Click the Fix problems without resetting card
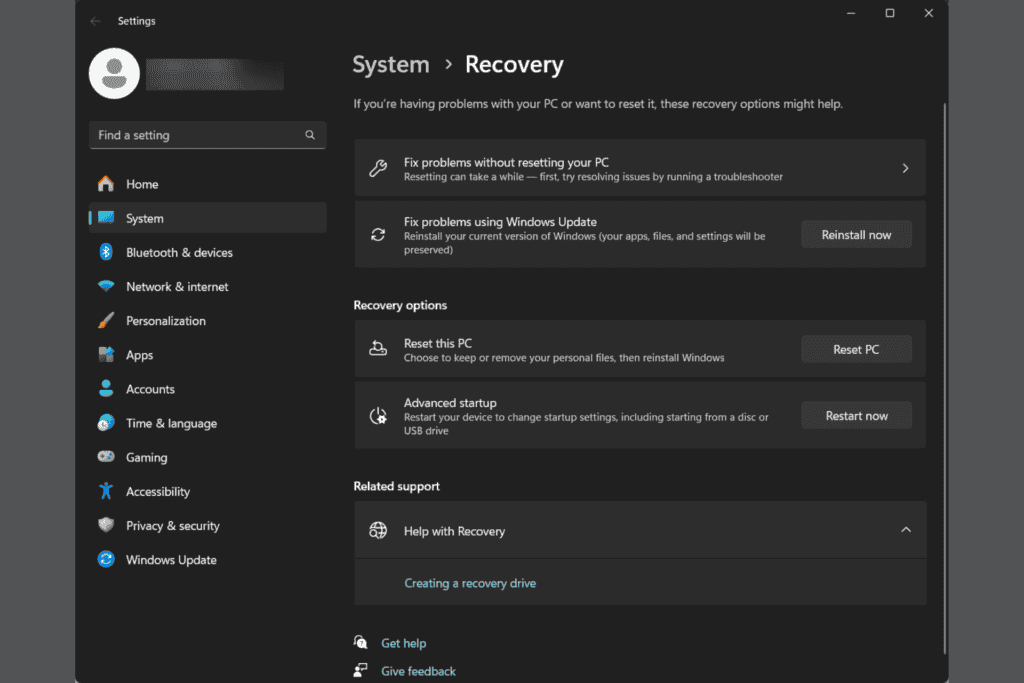1024x683 pixels. 640,168
